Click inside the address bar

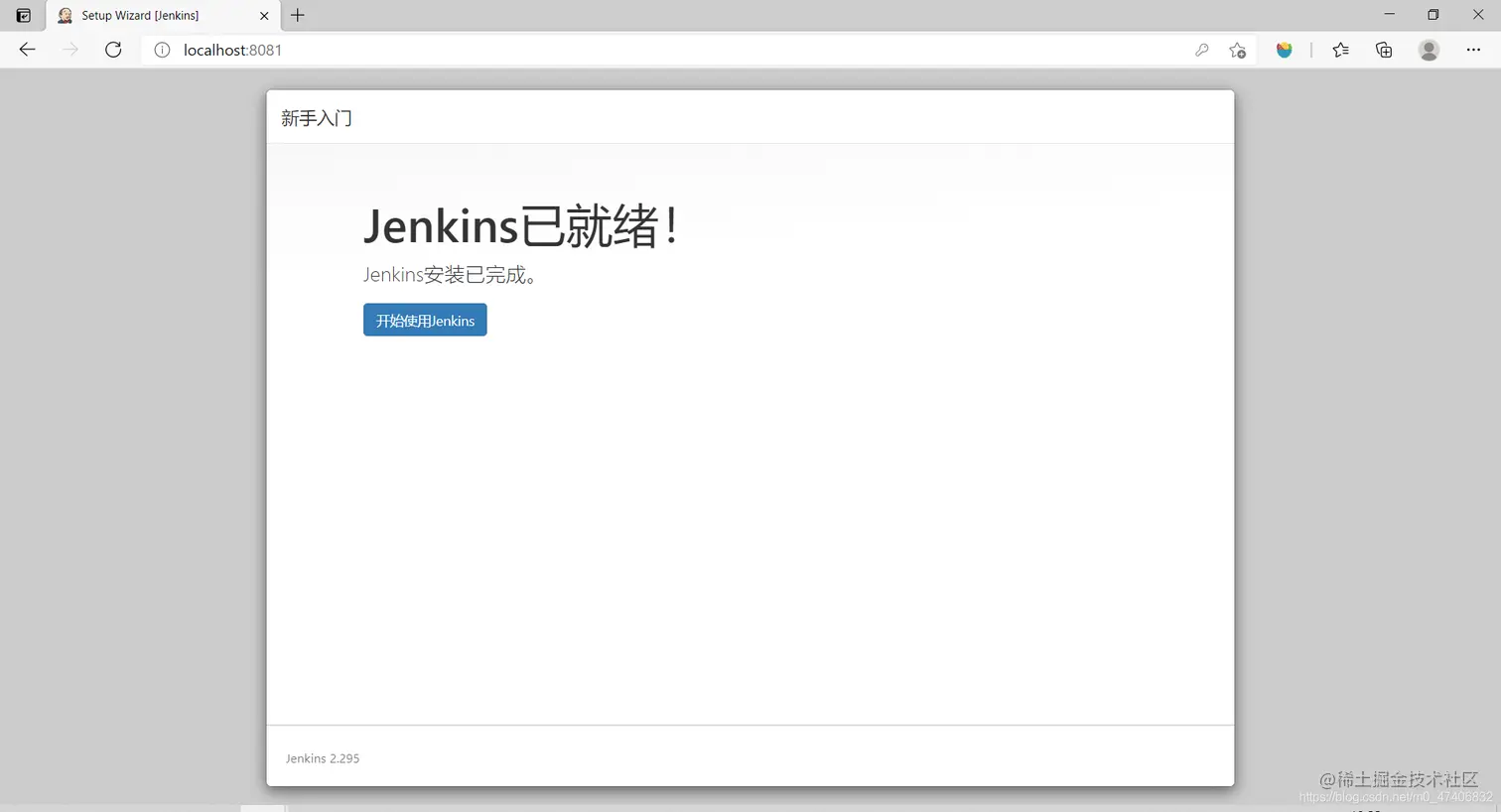click(x=397, y=50)
